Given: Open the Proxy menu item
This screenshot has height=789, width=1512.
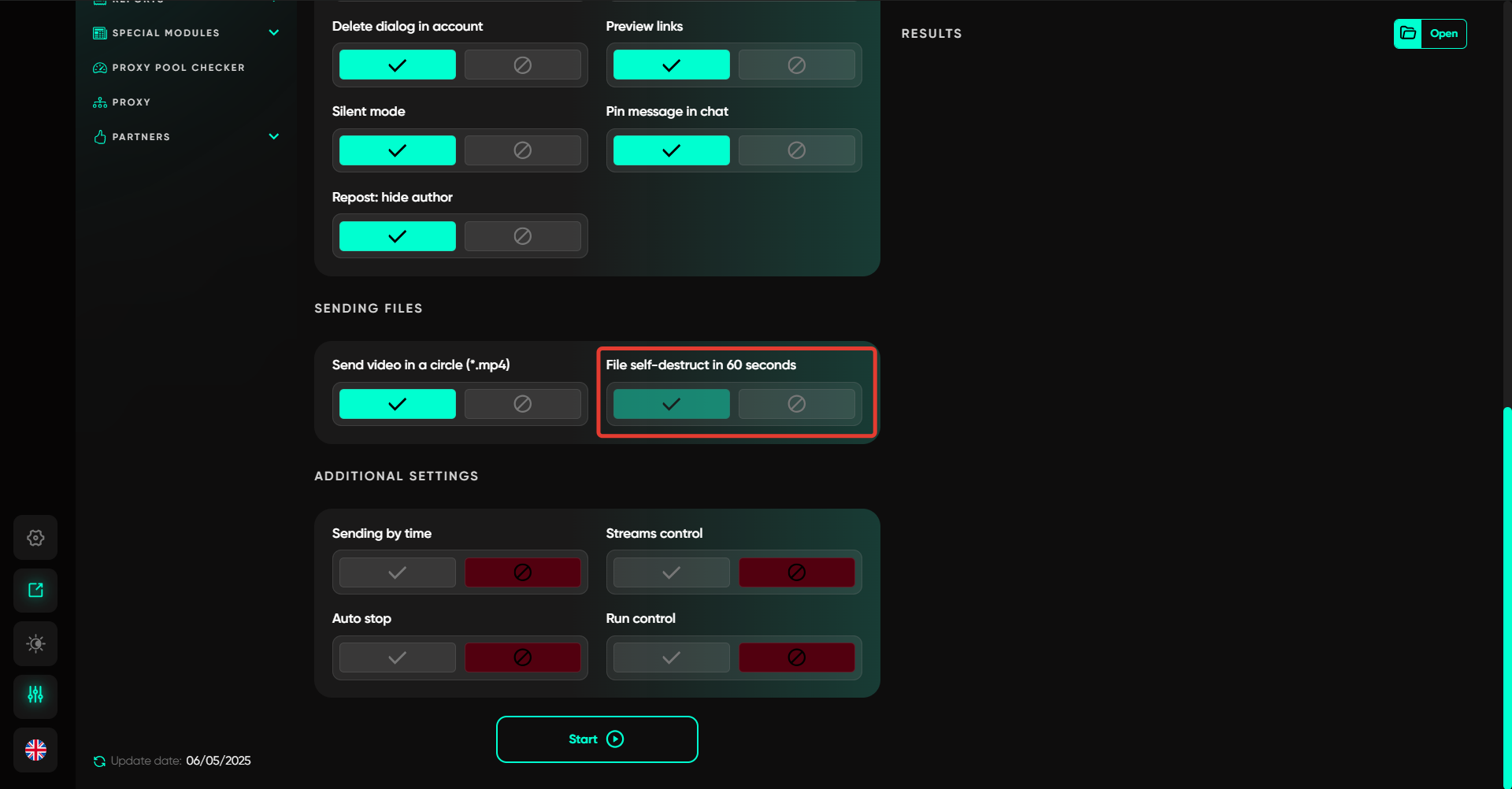Looking at the screenshot, I should pos(131,102).
